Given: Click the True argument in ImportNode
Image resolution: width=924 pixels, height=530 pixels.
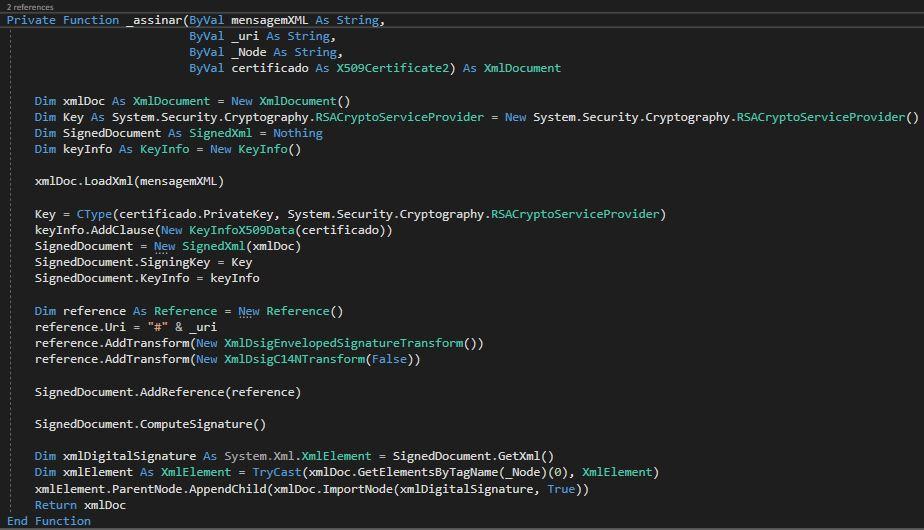Looking at the screenshot, I should pyautogui.click(x=561, y=489).
